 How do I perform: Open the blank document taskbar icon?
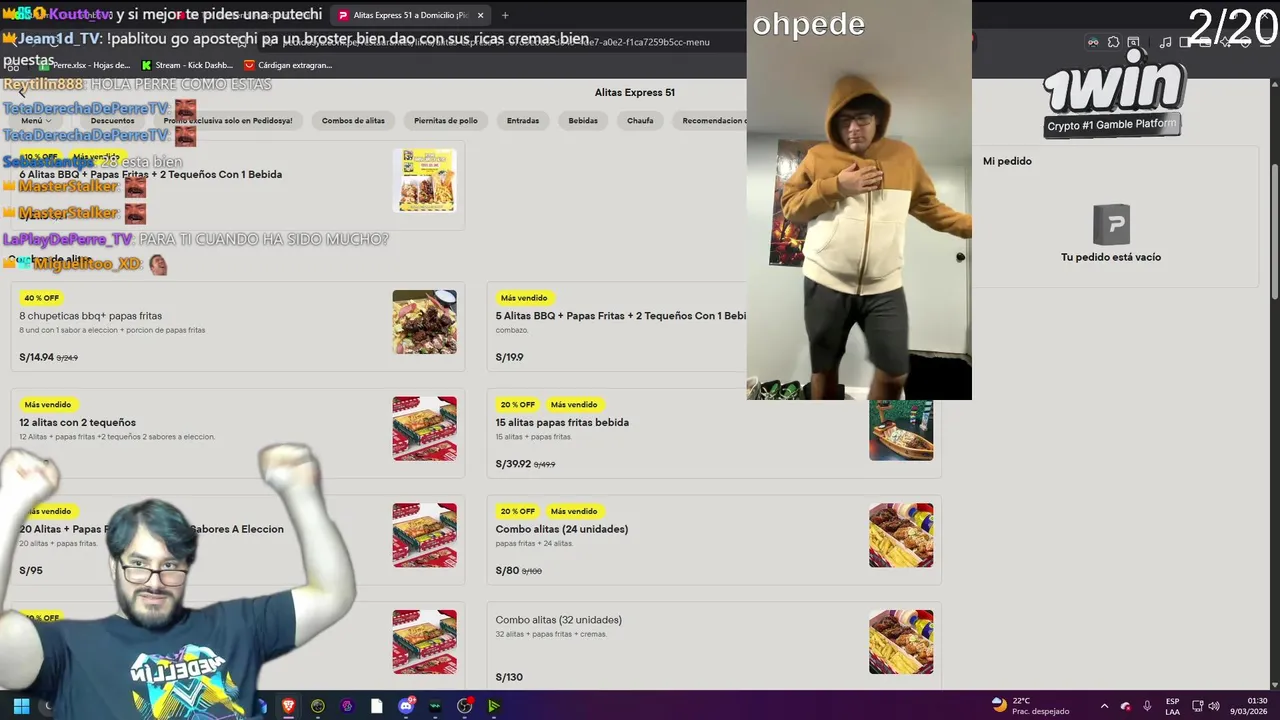pyautogui.click(x=376, y=706)
